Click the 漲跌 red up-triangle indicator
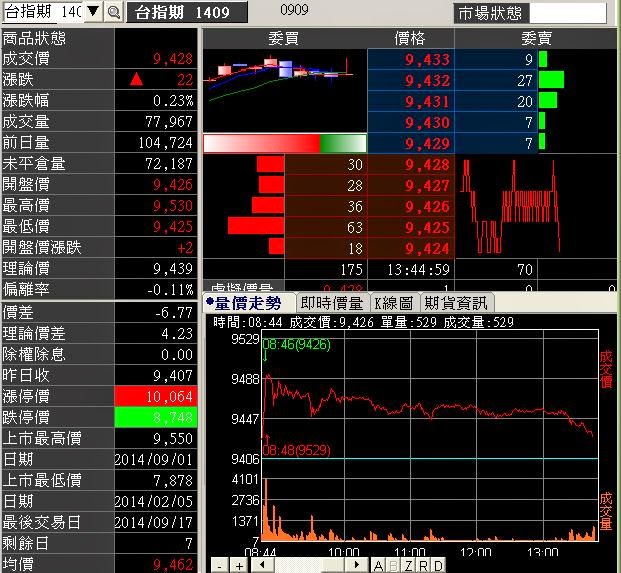 [136, 79]
